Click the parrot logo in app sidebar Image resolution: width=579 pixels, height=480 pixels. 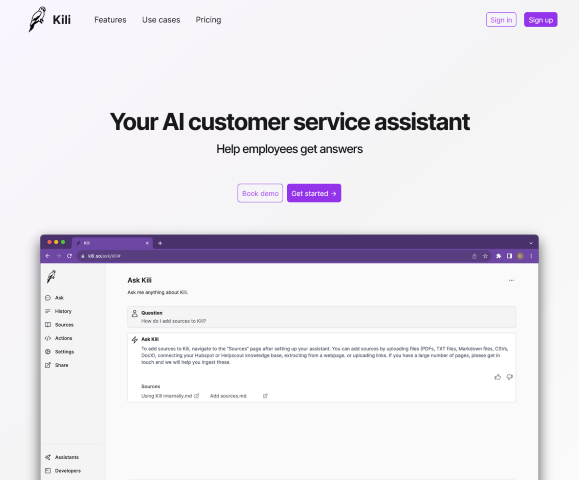coord(51,277)
